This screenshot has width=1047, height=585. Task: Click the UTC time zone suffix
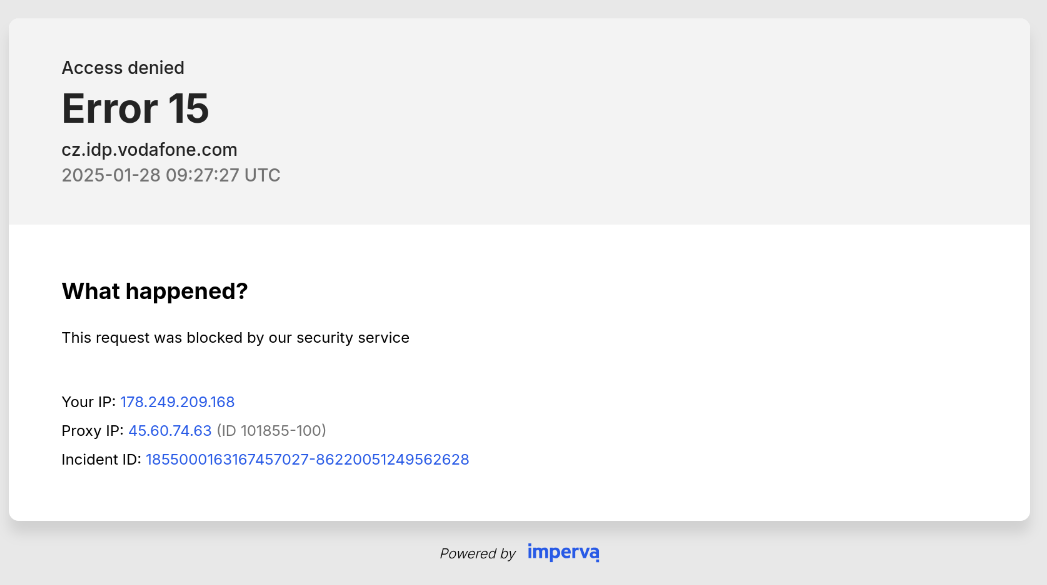tap(262, 175)
